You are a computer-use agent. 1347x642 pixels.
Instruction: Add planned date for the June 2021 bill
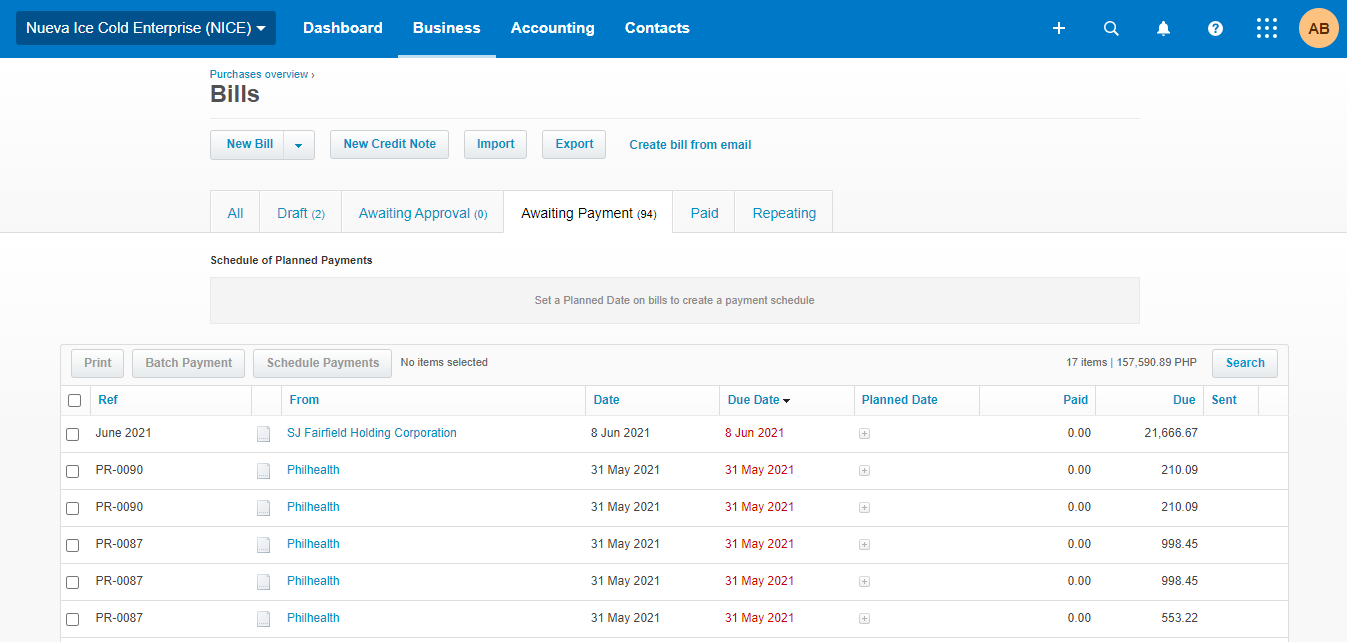pos(864,434)
